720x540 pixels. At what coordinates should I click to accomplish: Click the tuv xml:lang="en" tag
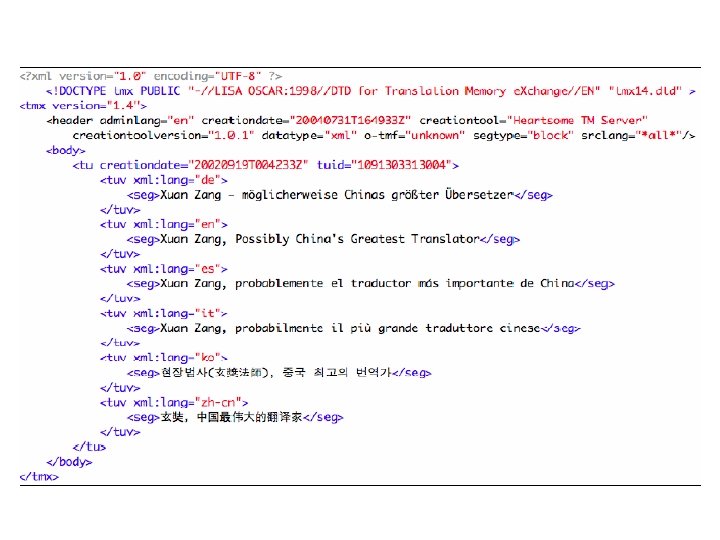[x=163, y=225]
